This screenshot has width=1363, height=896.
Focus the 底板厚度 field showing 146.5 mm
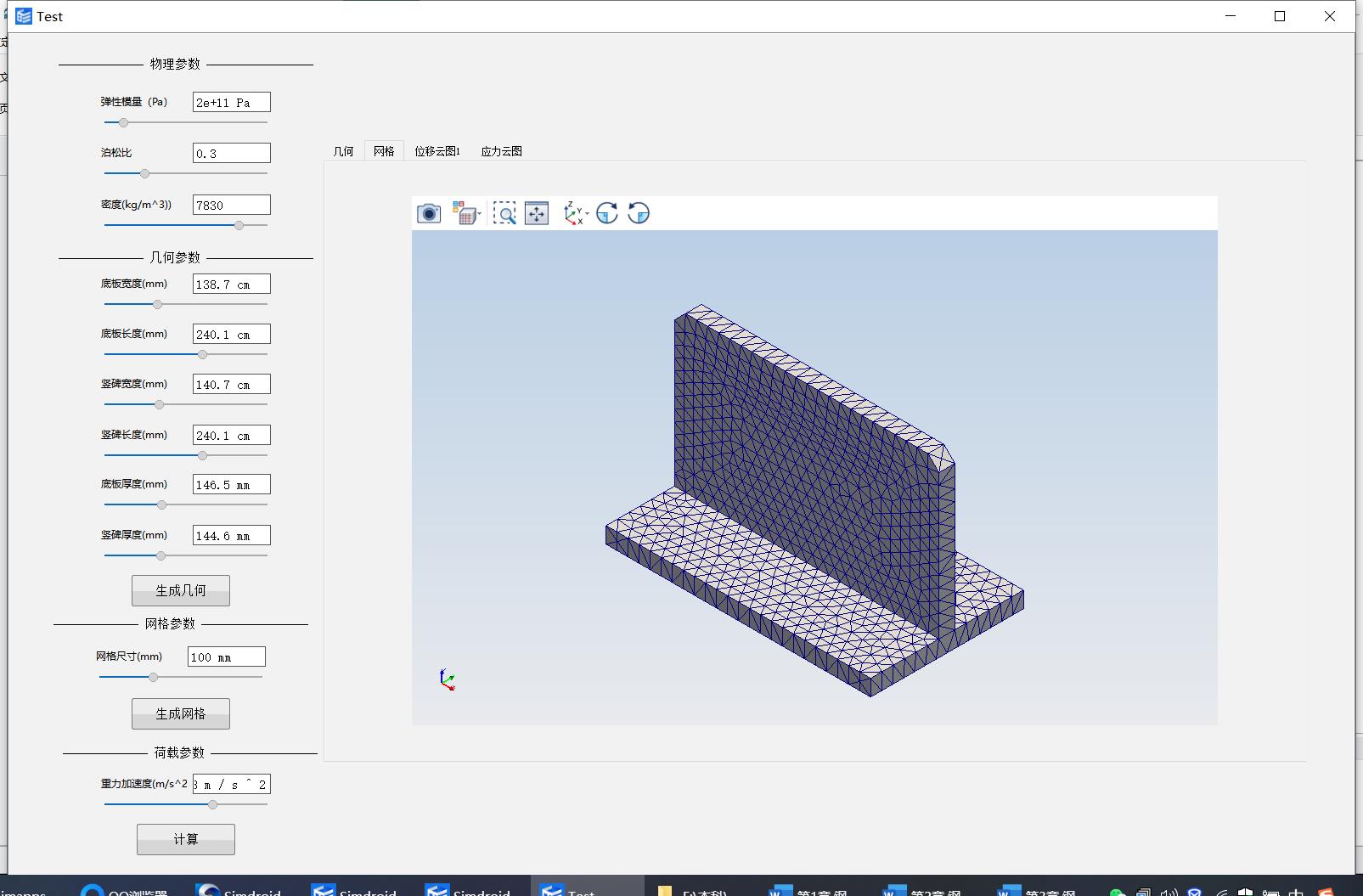232,484
